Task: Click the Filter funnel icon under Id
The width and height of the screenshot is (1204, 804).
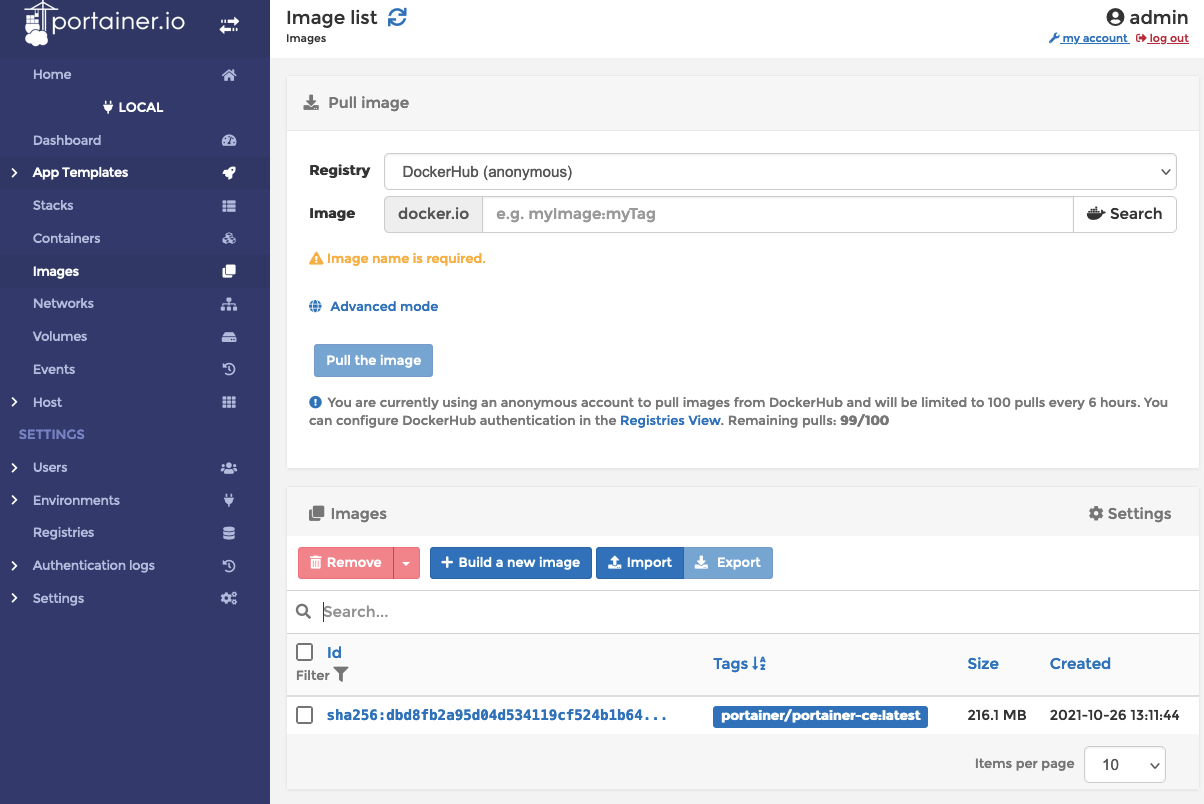Action: pyautogui.click(x=341, y=675)
